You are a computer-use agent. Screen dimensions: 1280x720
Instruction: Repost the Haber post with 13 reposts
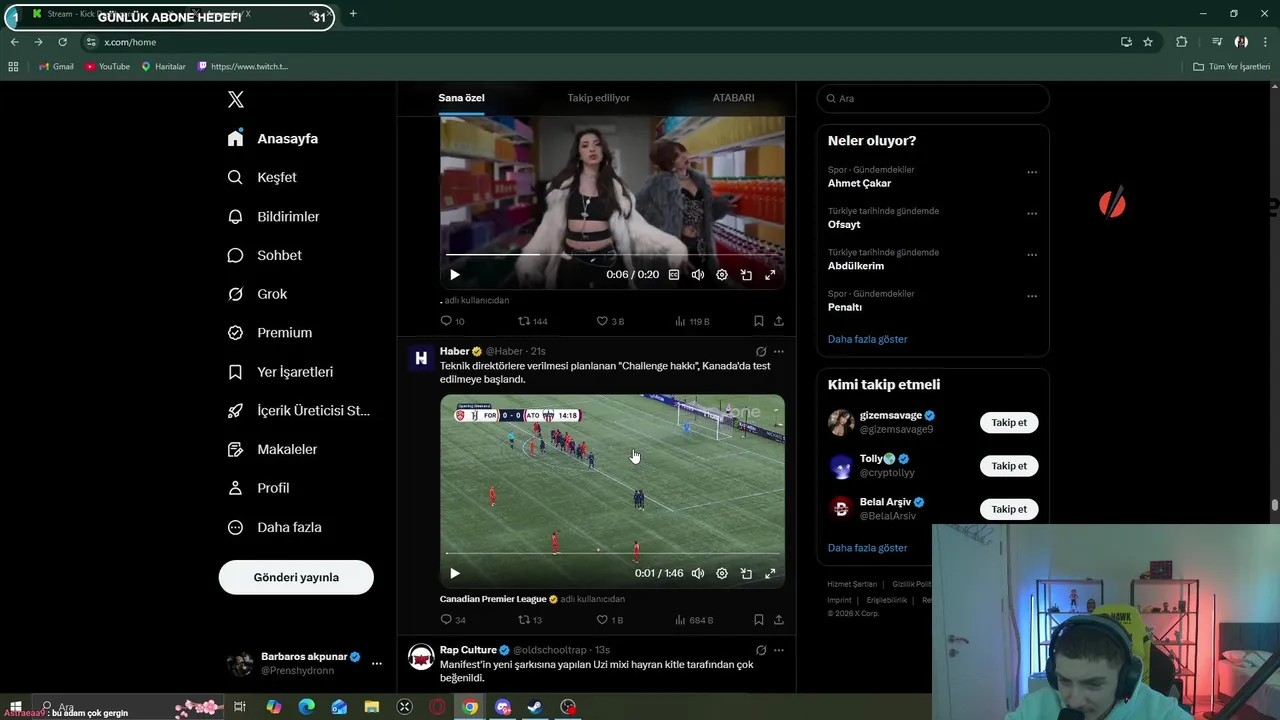[530, 620]
